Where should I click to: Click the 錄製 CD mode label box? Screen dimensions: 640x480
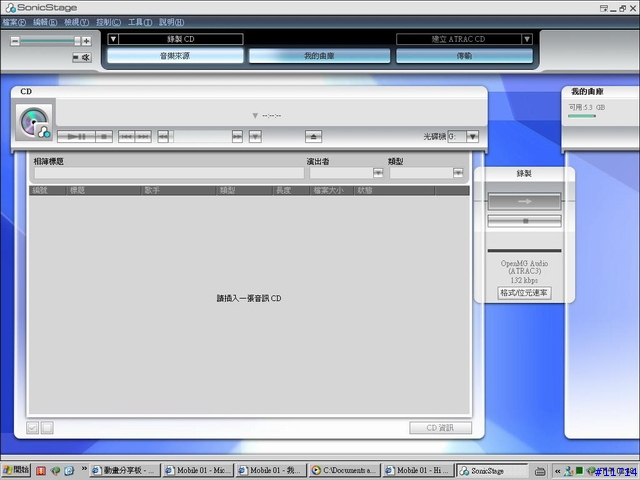pos(181,39)
